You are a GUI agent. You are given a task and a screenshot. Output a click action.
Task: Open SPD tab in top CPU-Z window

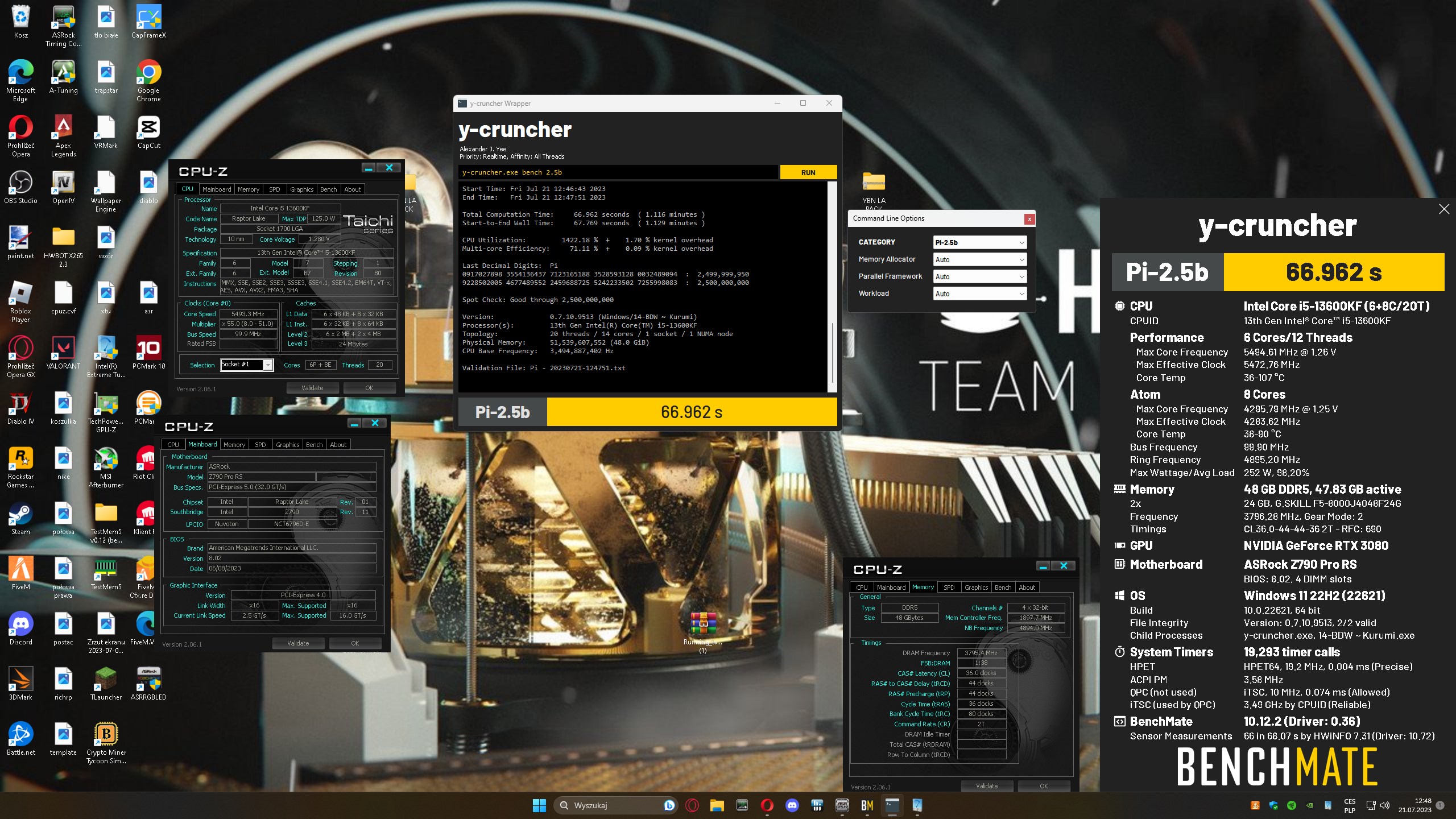[274, 189]
